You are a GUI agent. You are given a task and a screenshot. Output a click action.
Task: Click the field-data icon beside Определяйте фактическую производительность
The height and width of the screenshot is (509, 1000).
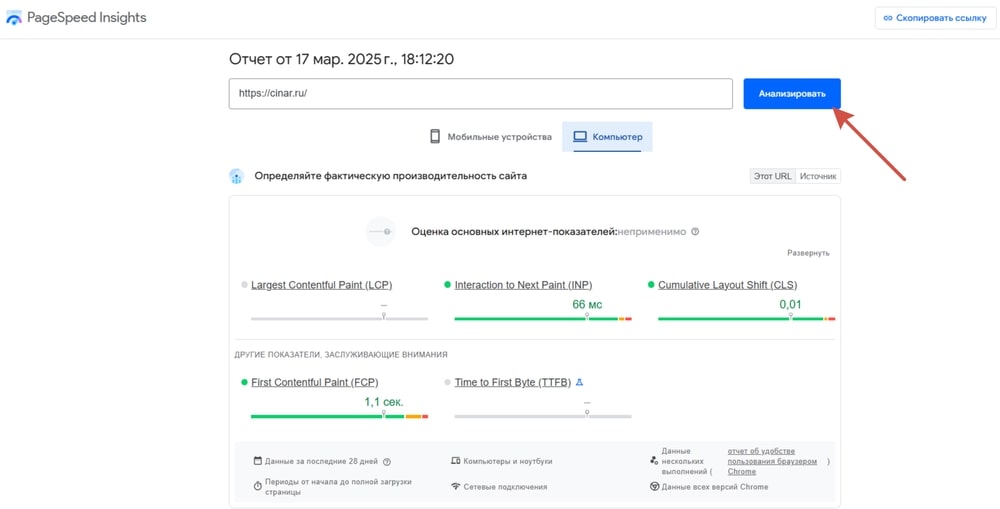point(237,177)
